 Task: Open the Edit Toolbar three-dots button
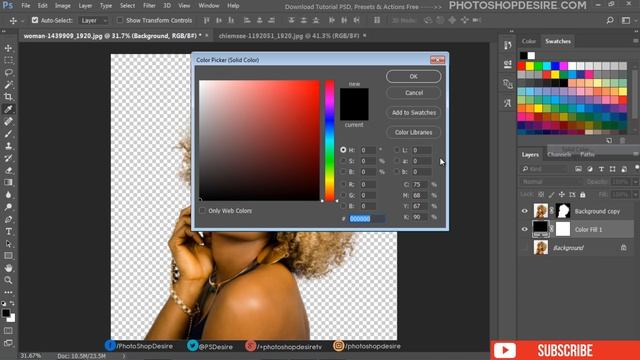pos(8,292)
